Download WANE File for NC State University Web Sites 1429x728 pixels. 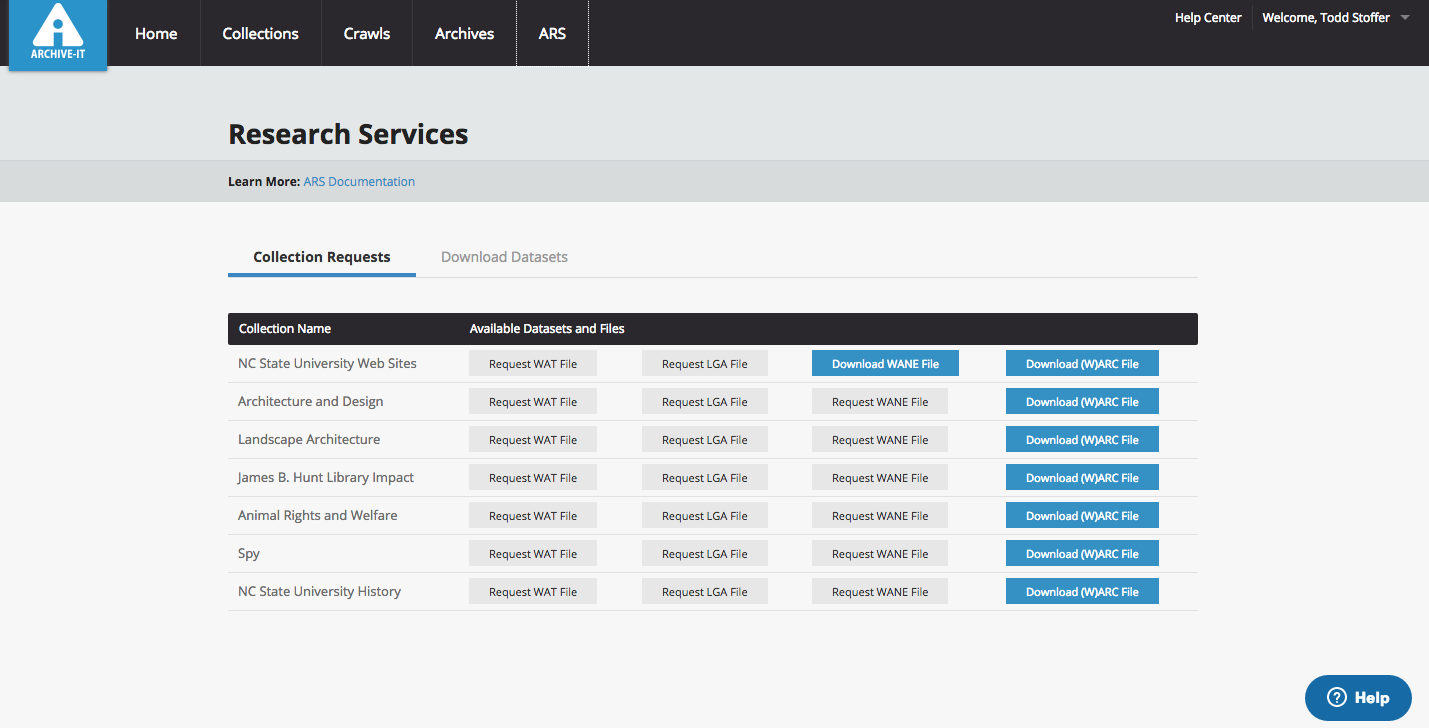(885, 364)
